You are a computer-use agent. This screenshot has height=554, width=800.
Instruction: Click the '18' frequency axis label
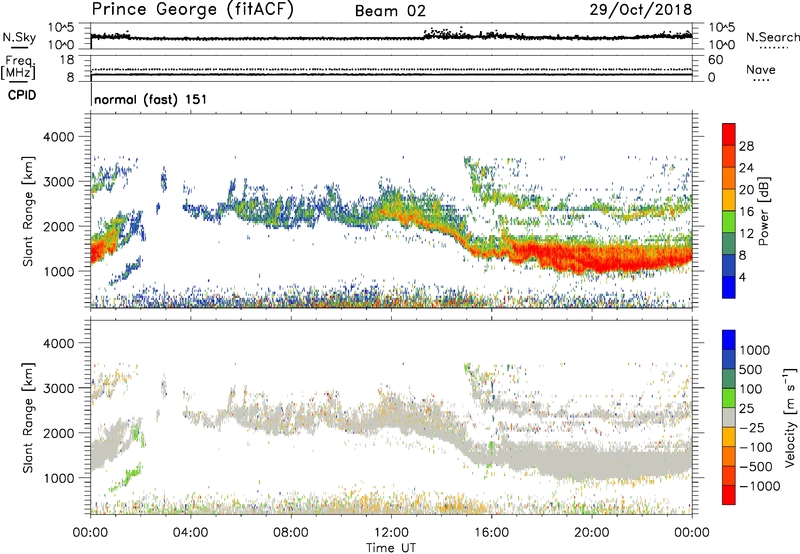pyautogui.click(x=67, y=60)
